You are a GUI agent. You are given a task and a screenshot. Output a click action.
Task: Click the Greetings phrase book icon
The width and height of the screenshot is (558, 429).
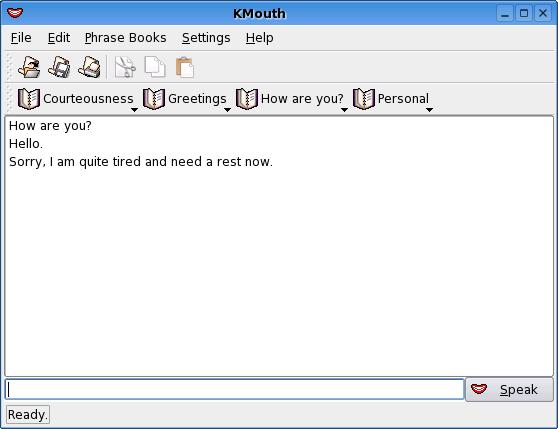(x=154, y=99)
